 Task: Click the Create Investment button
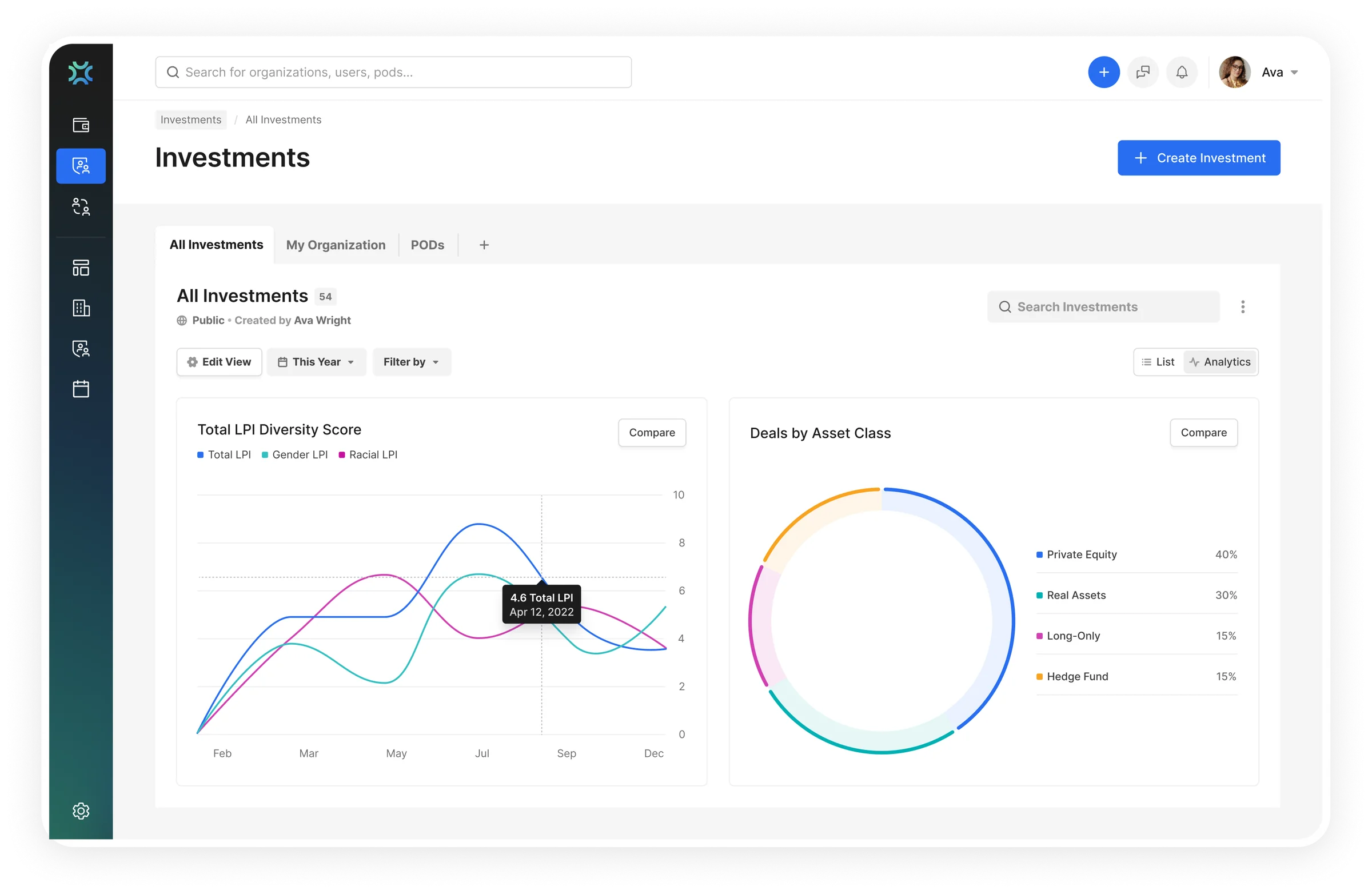[1198, 158]
